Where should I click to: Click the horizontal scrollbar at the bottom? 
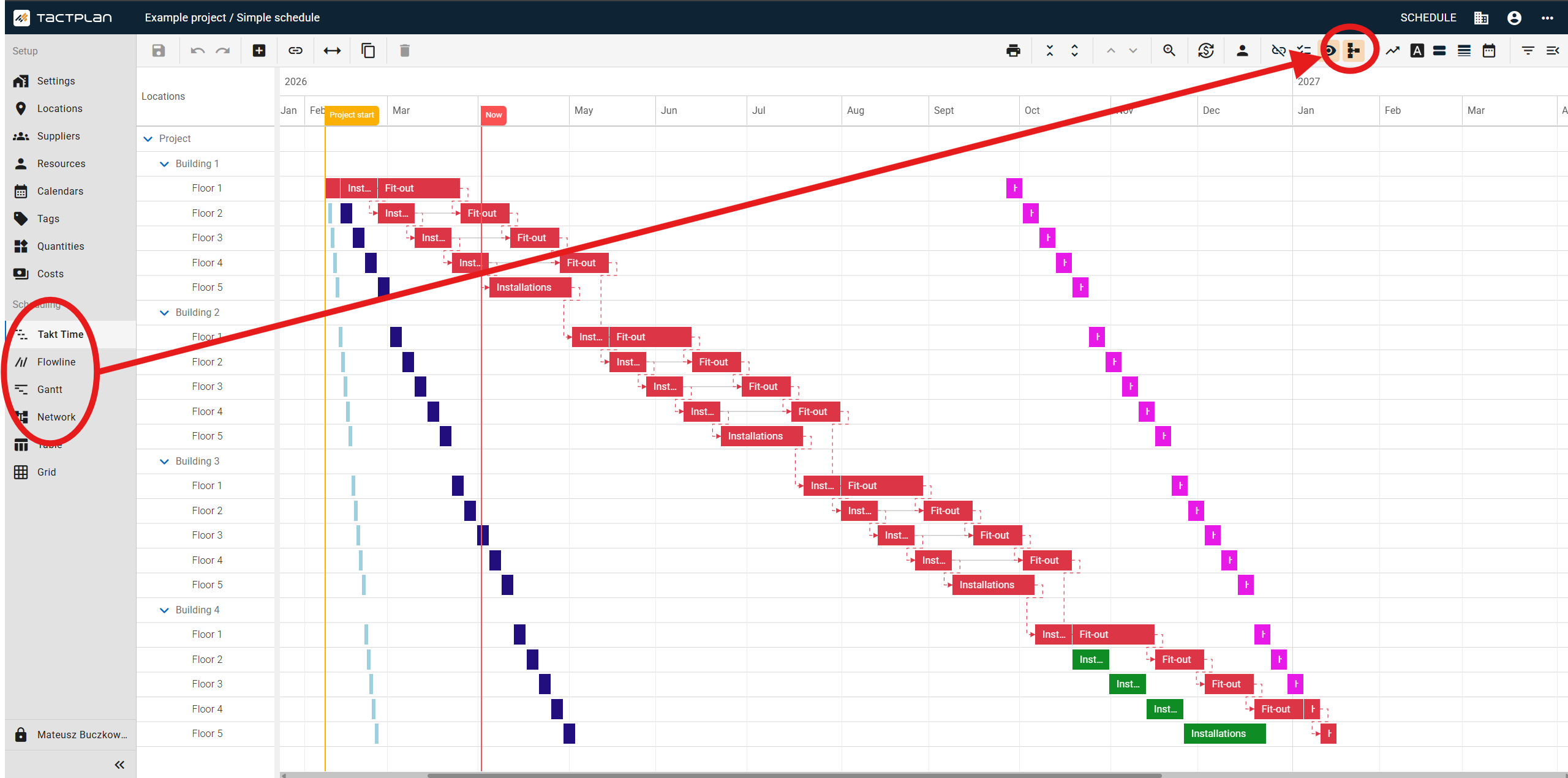pos(794,775)
